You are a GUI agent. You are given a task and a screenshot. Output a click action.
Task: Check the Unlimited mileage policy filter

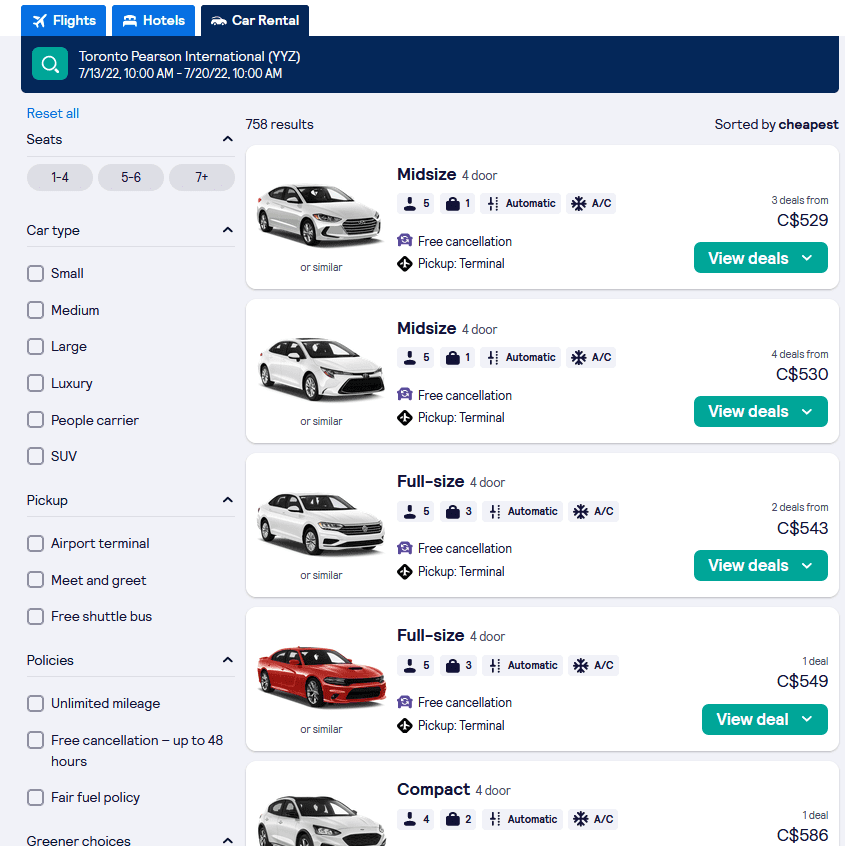pyautogui.click(x=35, y=703)
